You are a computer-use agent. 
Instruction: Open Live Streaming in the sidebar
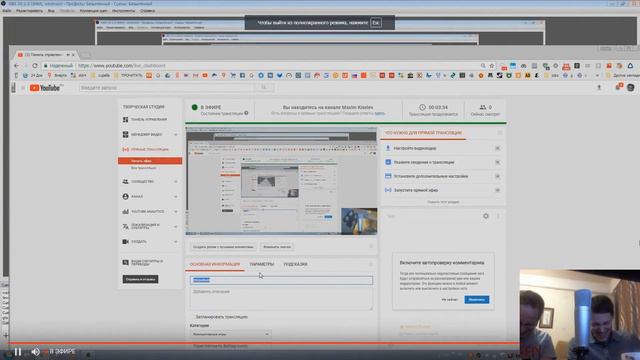coord(145,149)
